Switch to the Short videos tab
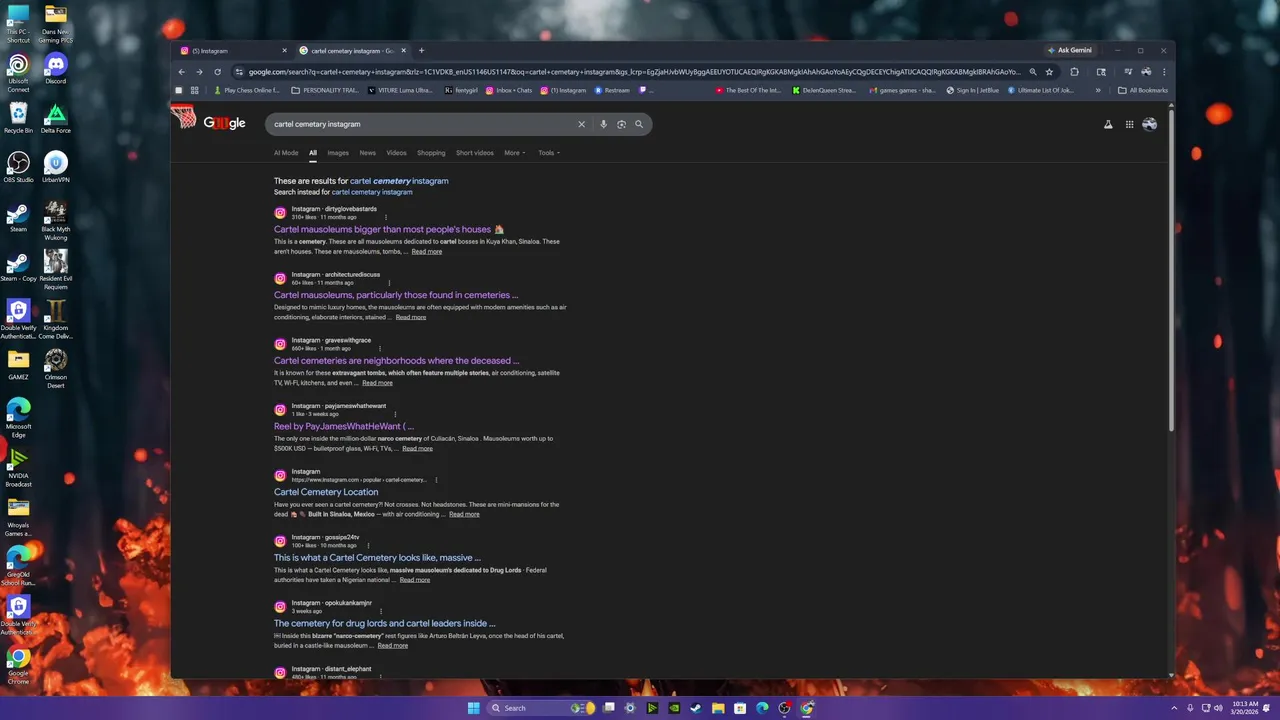The height and width of the screenshot is (720, 1280). (475, 153)
